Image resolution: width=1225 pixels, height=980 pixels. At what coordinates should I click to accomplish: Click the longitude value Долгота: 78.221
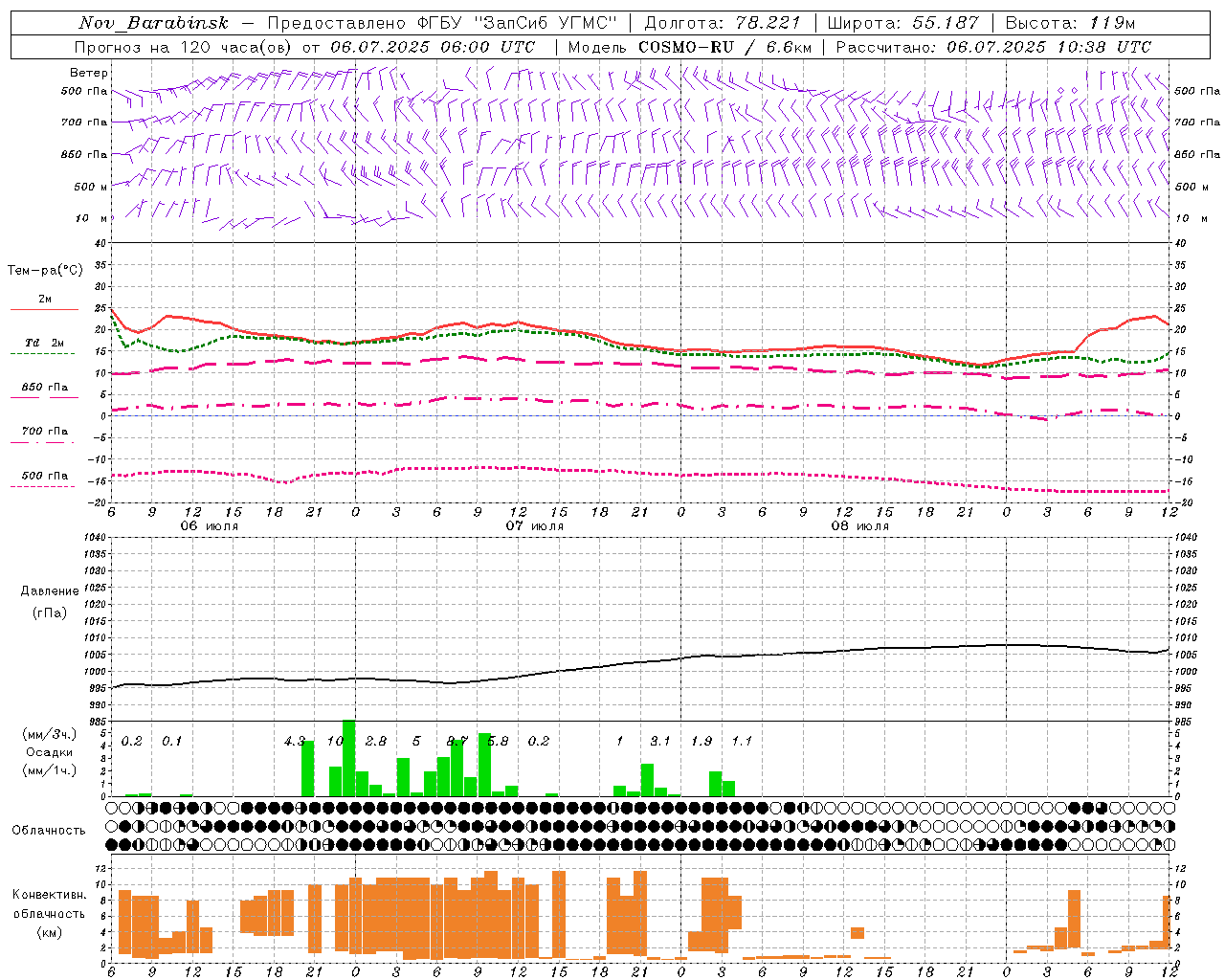(x=723, y=23)
